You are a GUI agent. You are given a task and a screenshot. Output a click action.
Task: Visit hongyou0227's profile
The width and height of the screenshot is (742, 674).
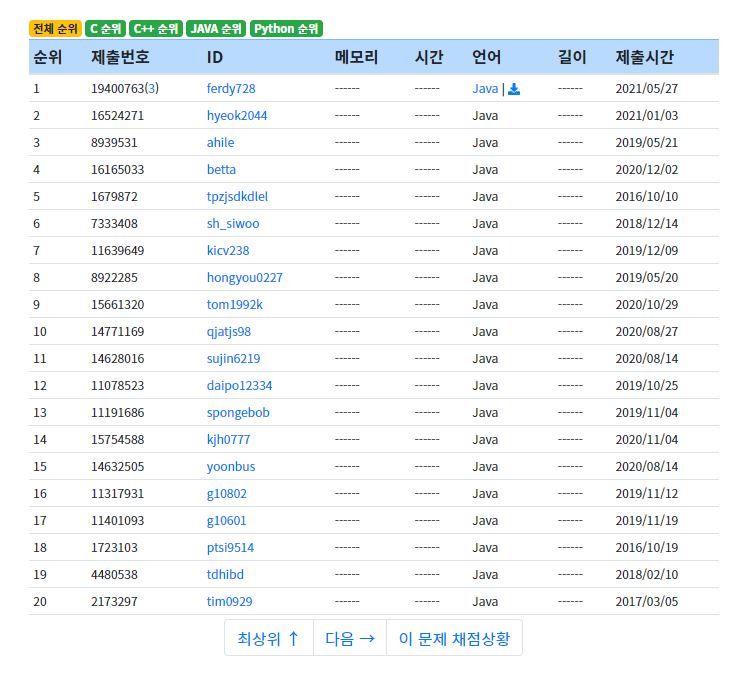244,277
